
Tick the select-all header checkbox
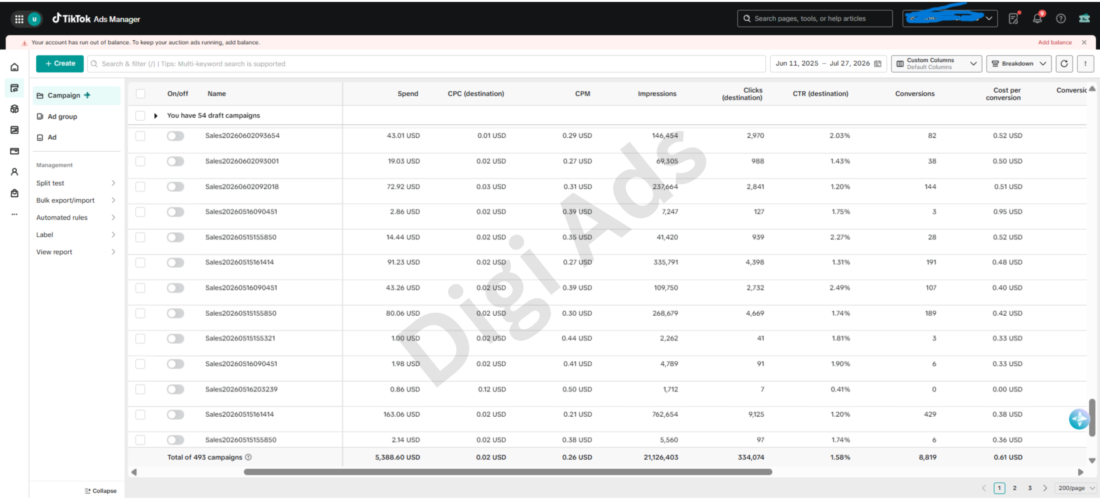[x=140, y=93]
